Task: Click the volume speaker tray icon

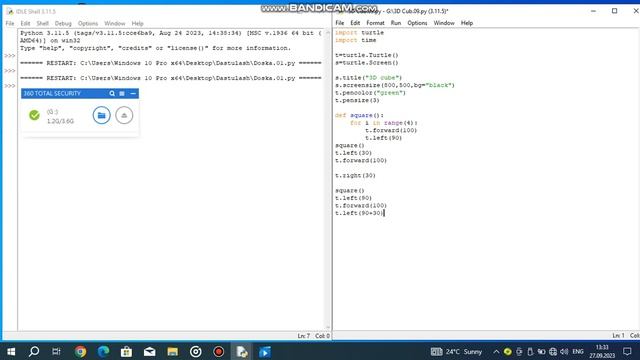Action: click(564, 351)
